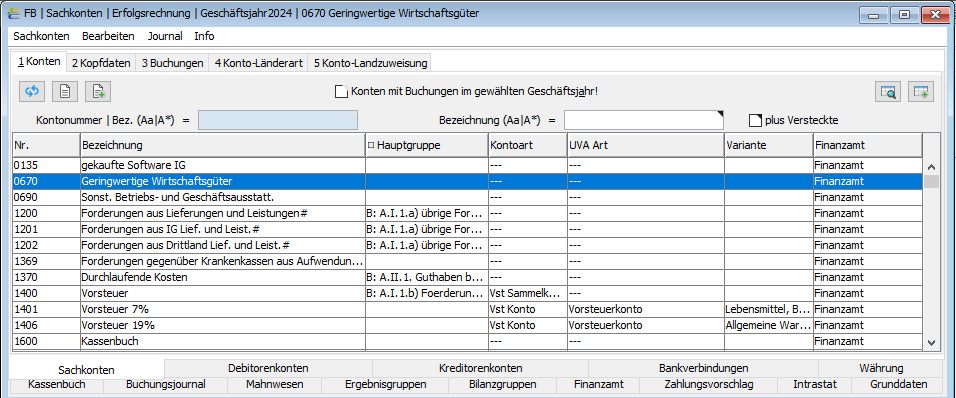Select the row 1406 Vorsteuer 19%
956x398 pixels.
point(466,325)
